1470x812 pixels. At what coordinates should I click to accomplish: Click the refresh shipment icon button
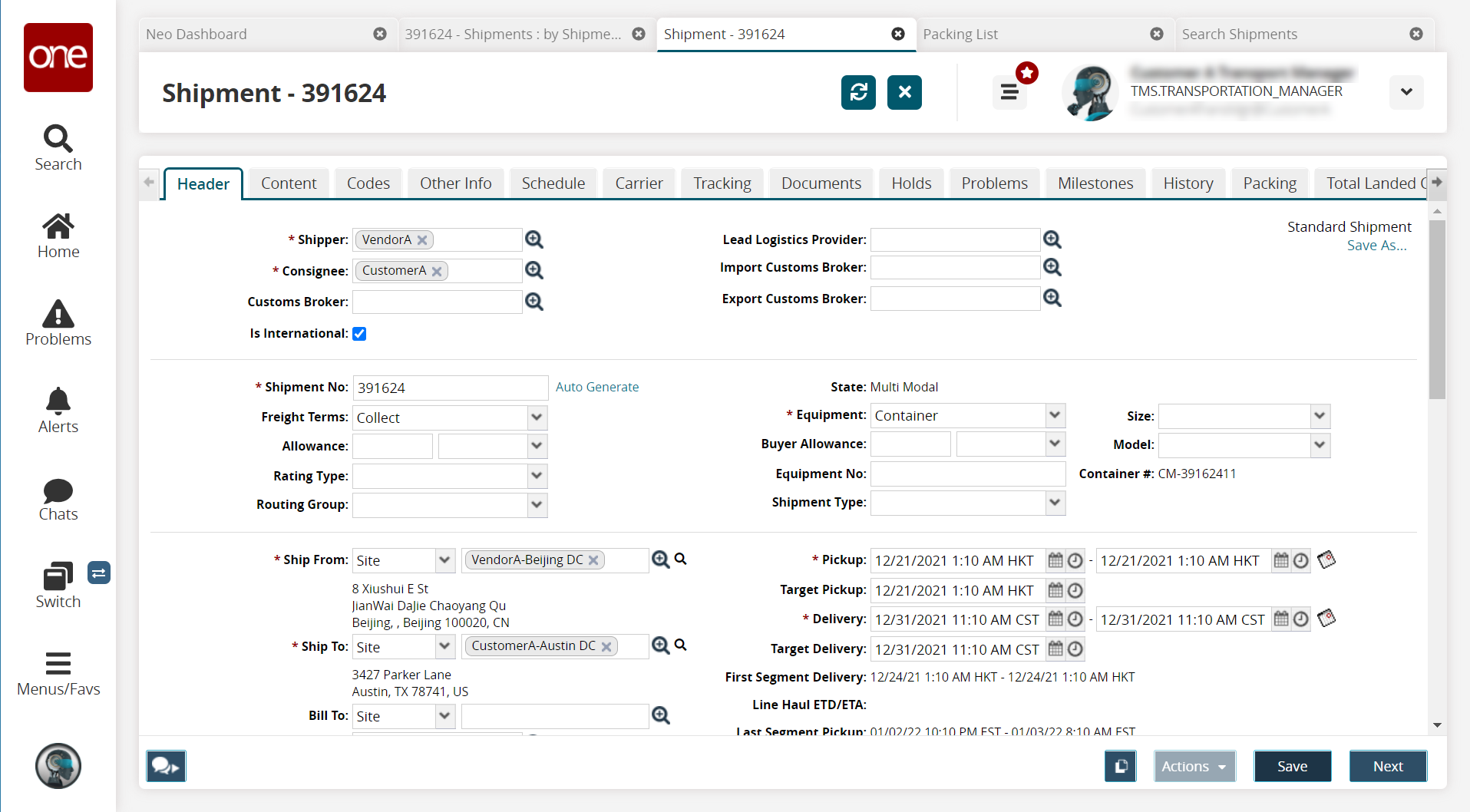[858, 93]
